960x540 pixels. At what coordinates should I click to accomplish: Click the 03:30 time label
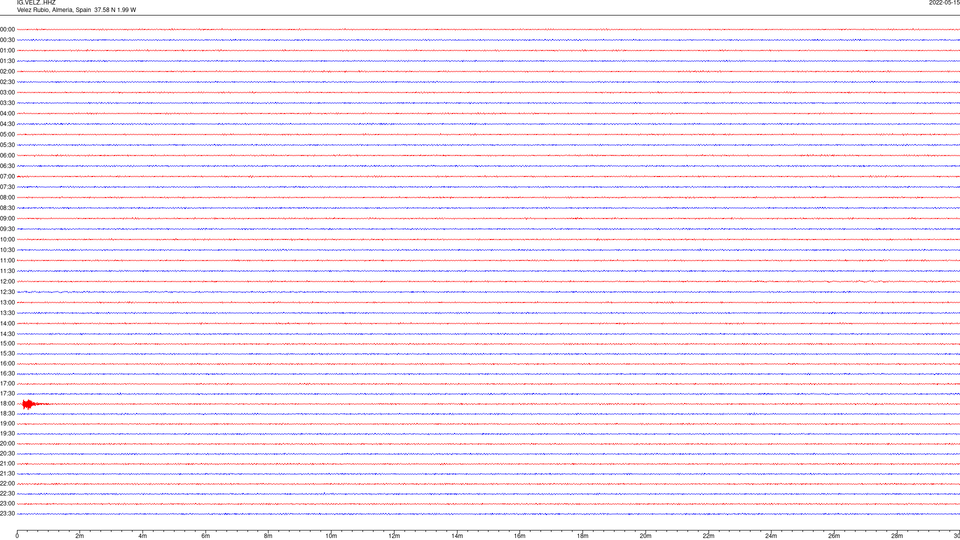click(7, 103)
